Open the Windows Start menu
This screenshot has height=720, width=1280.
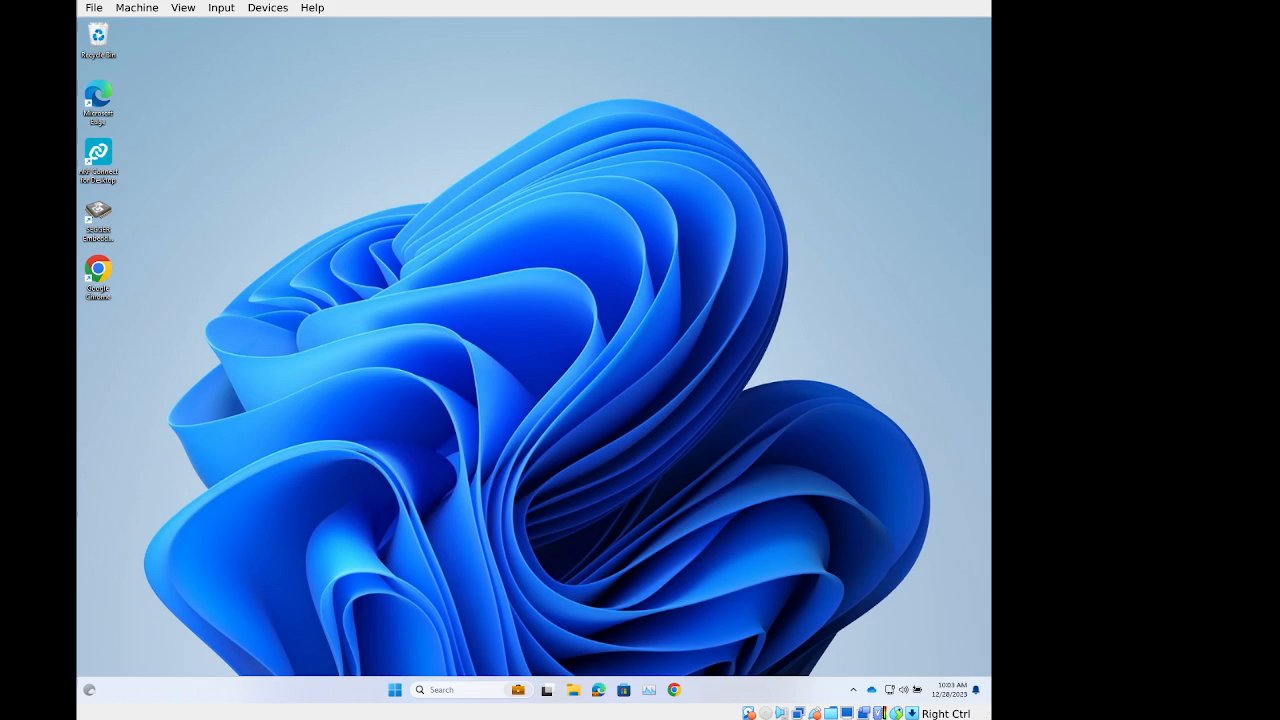pyautogui.click(x=395, y=690)
